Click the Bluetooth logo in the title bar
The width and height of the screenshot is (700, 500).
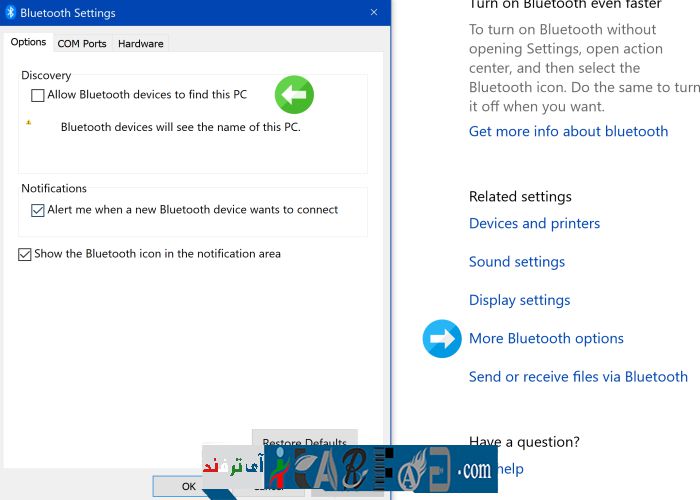(10, 13)
